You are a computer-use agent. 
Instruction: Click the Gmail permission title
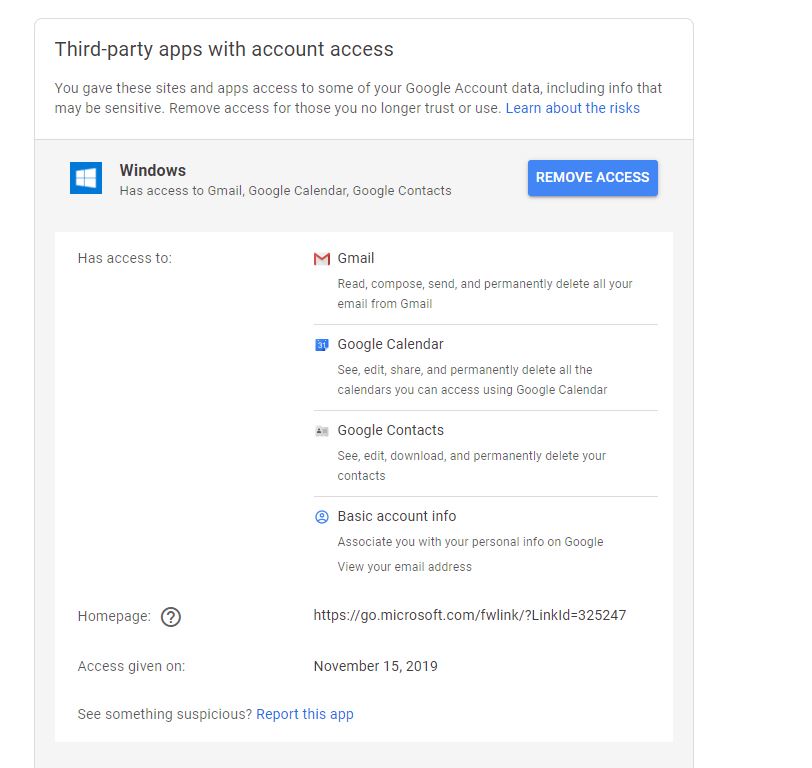tap(356, 258)
